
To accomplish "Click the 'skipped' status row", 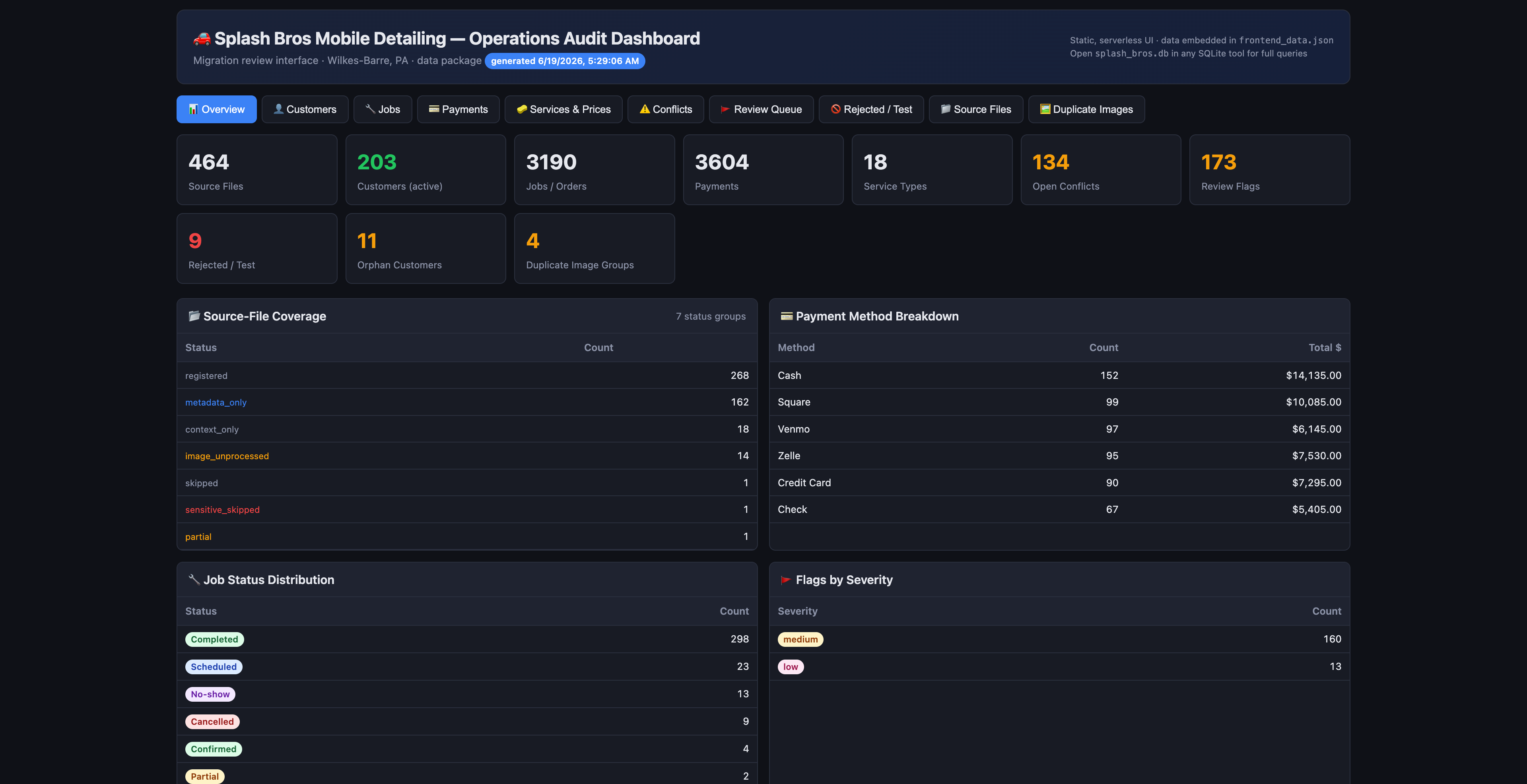I will click(x=467, y=483).
